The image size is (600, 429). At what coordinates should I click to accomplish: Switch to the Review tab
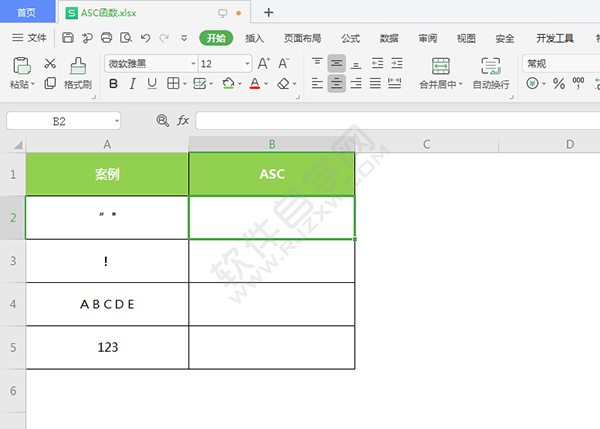point(428,38)
